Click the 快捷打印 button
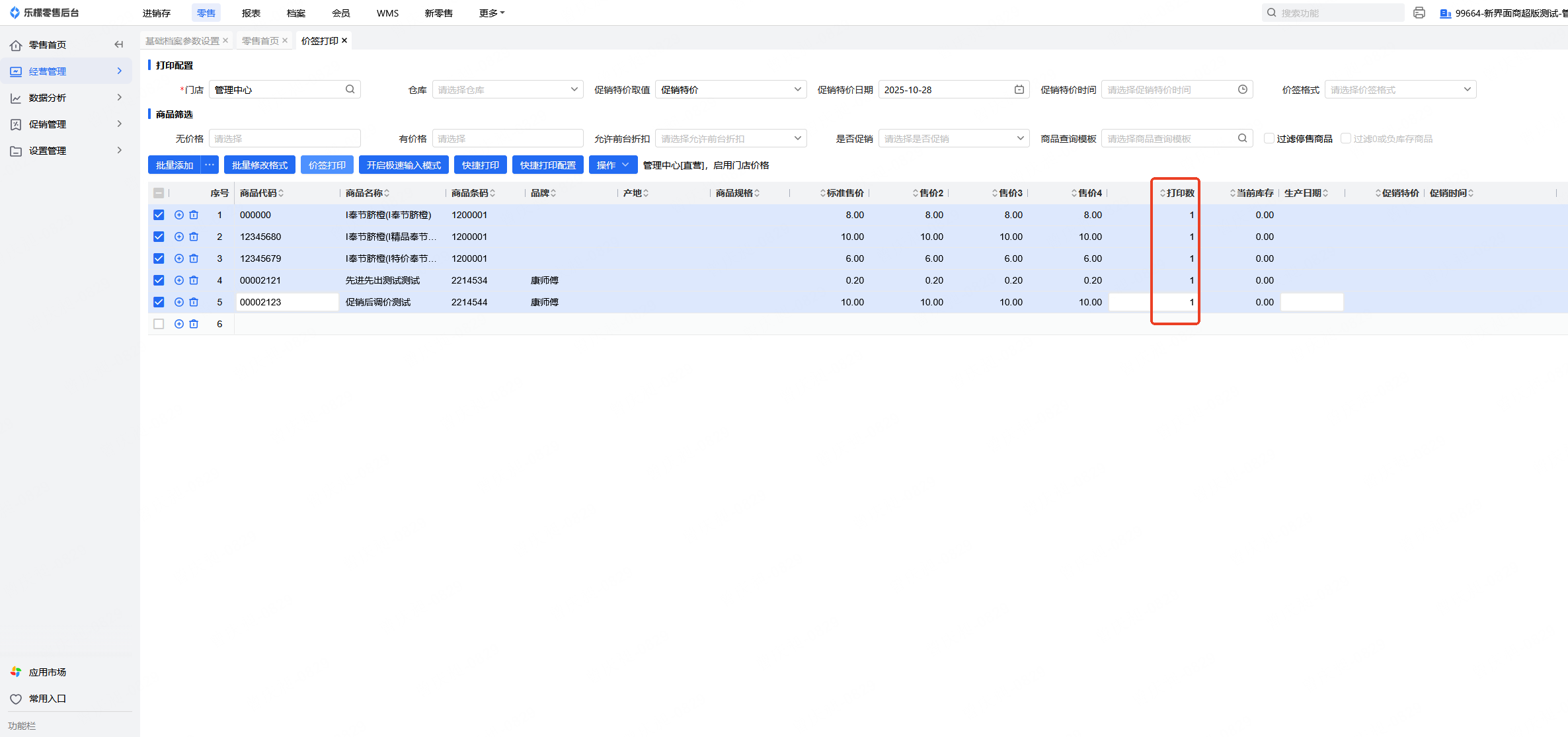This screenshot has width=1568, height=737. click(480, 165)
